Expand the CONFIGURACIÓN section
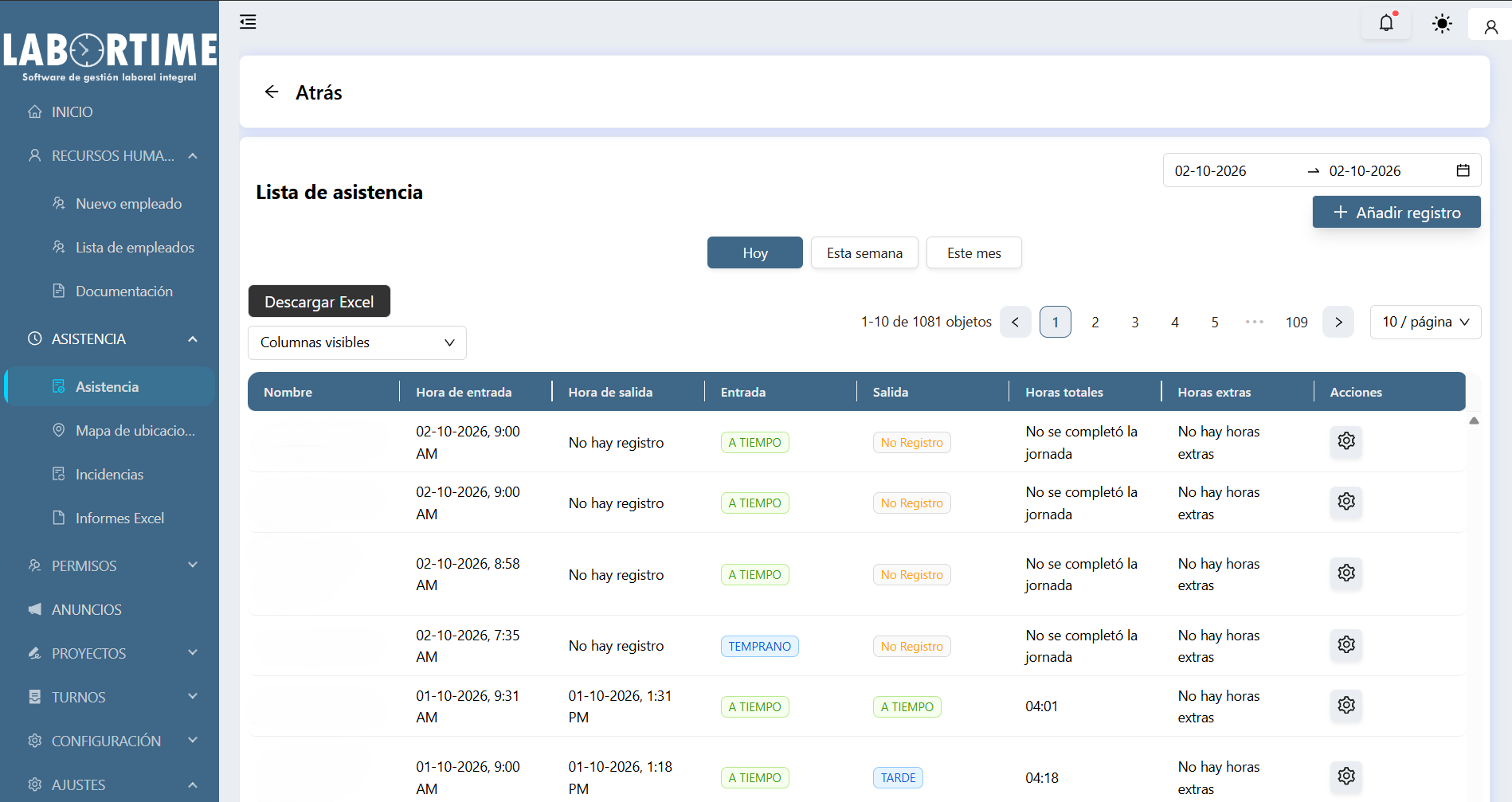Image resolution: width=1512 pixels, height=802 pixels. click(x=109, y=741)
